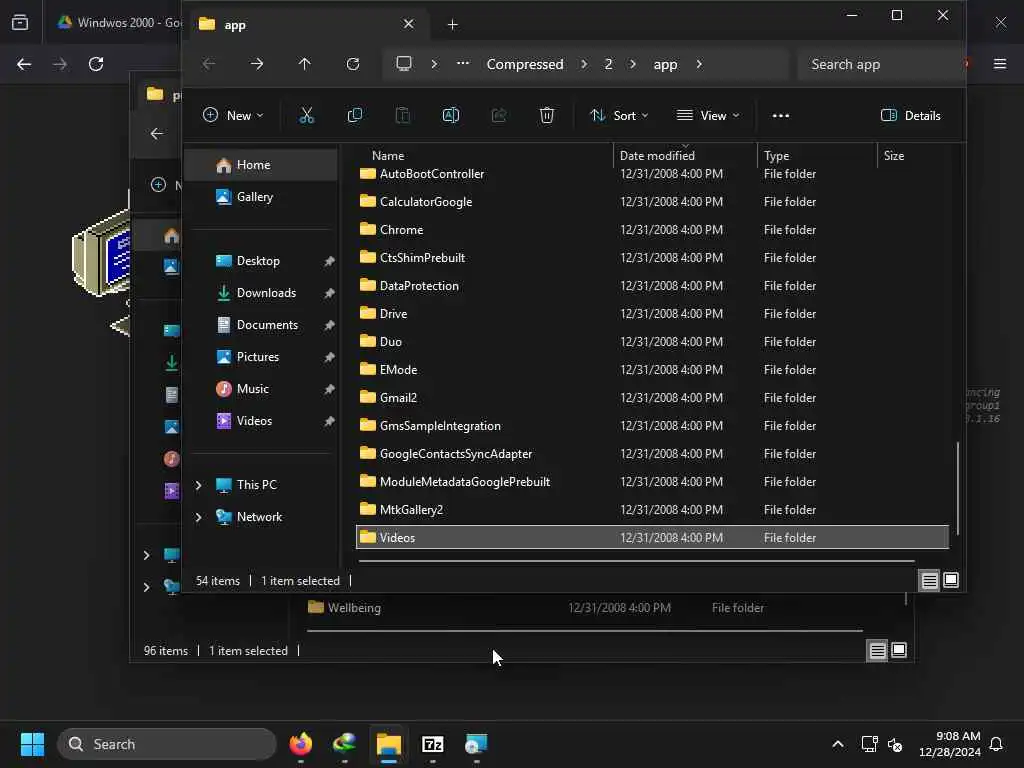Add a new Explorer tab
1024x768 pixels.
pyautogui.click(x=453, y=25)
